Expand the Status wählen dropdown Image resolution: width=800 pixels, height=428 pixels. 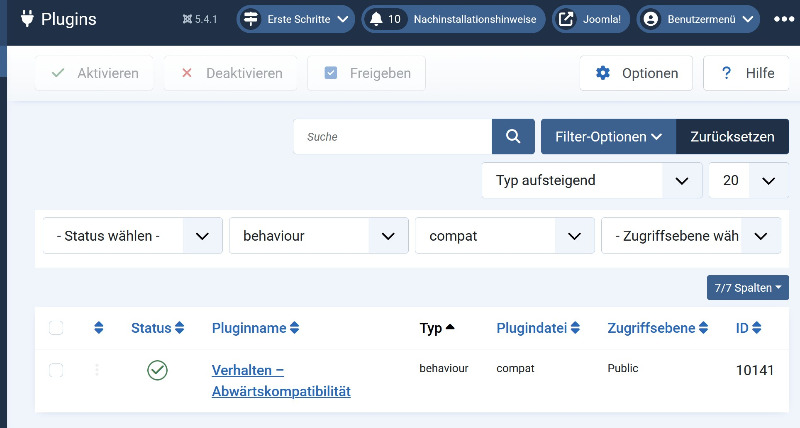click(131, 236)
